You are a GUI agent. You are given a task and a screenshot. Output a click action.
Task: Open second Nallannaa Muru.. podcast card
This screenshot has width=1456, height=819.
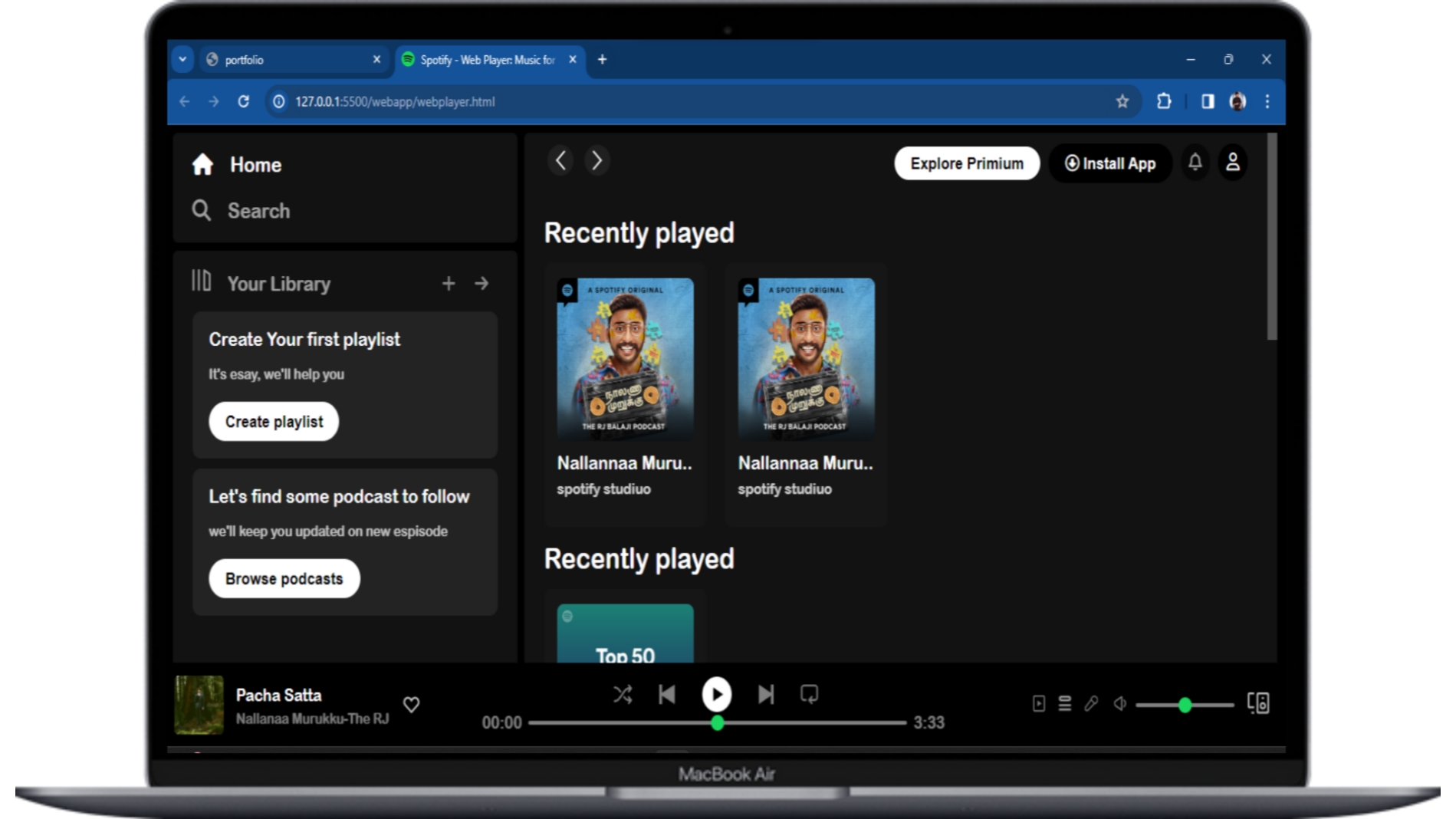(806, 394)
